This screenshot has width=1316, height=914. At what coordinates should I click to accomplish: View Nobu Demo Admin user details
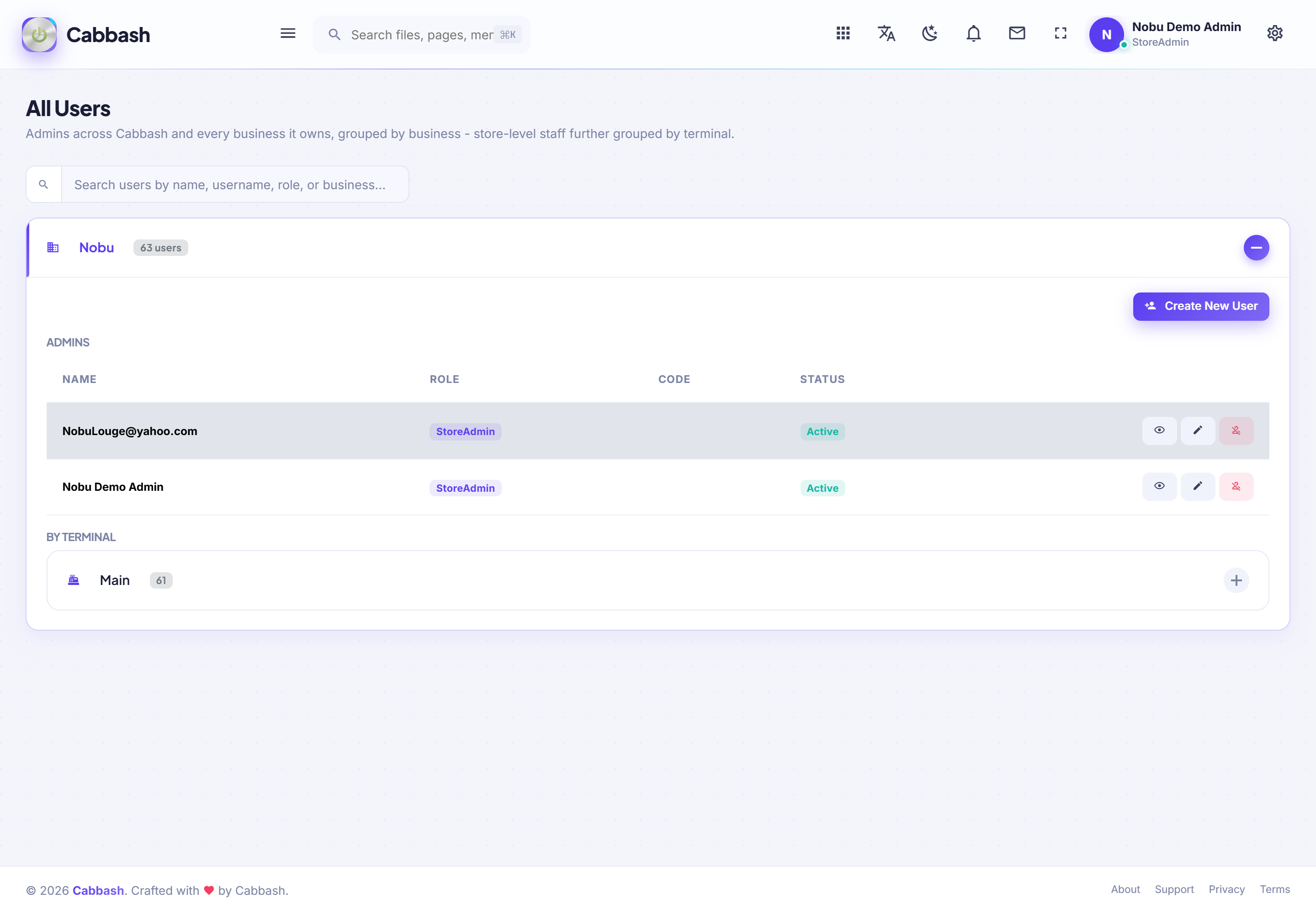(x=1160, y=486)
